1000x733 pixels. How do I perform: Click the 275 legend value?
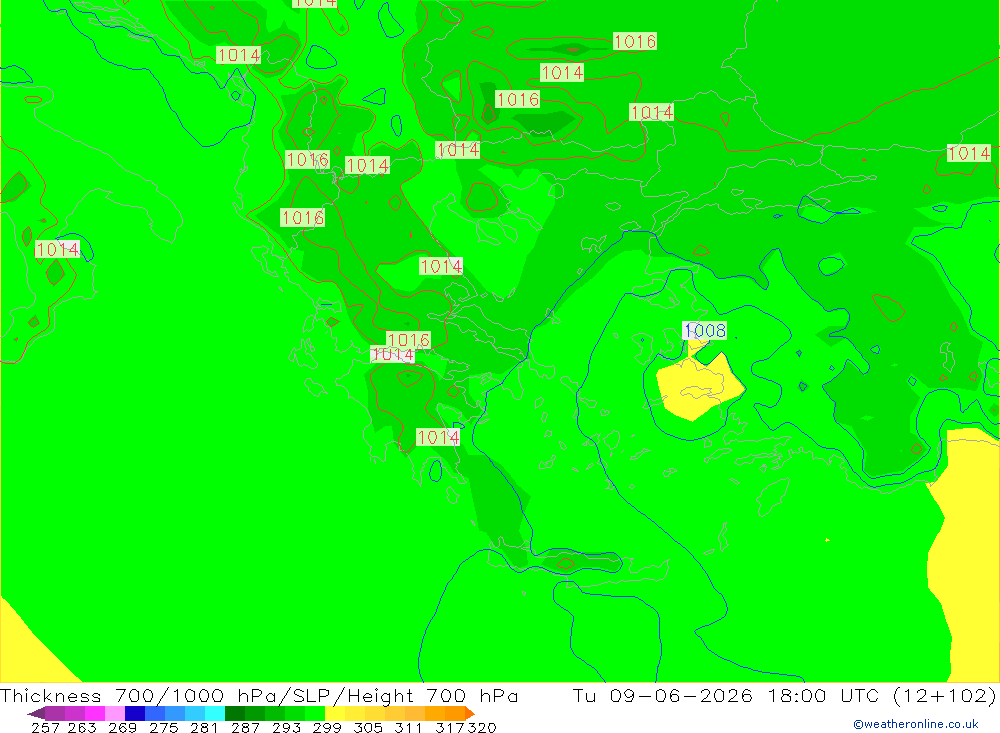[163, 727]
